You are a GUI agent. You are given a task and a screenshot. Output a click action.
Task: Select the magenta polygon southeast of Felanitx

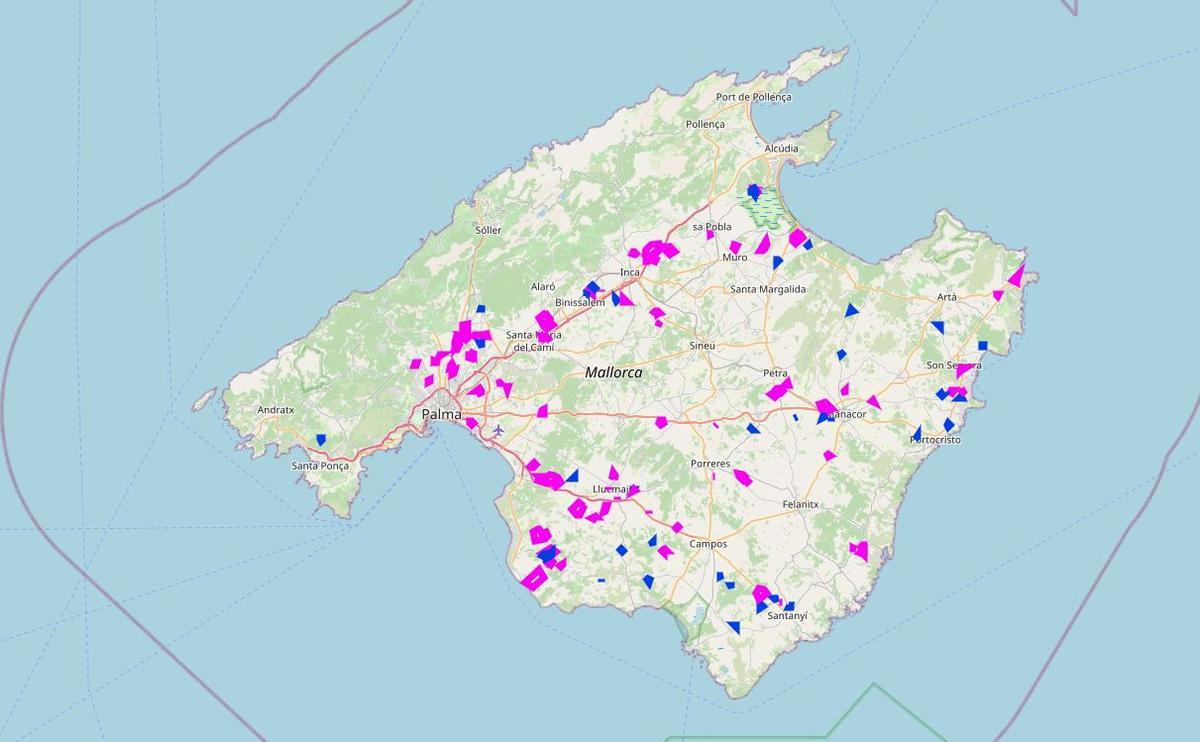click(859, 549)
